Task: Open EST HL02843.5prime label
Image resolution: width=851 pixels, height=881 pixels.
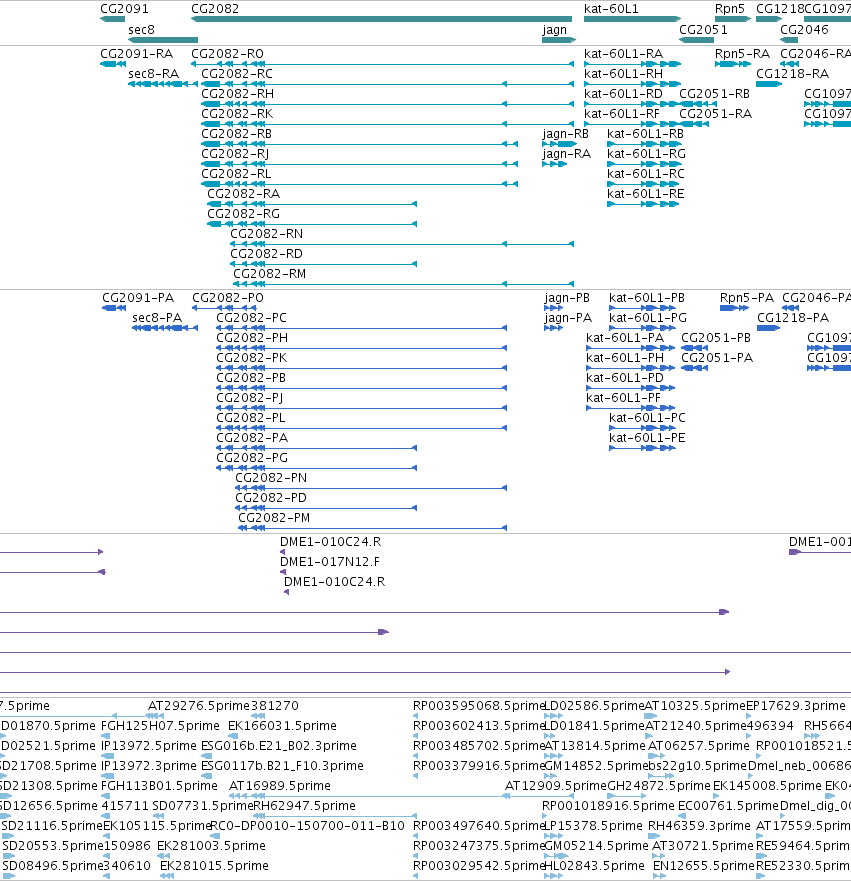Action: pos(594,866)
